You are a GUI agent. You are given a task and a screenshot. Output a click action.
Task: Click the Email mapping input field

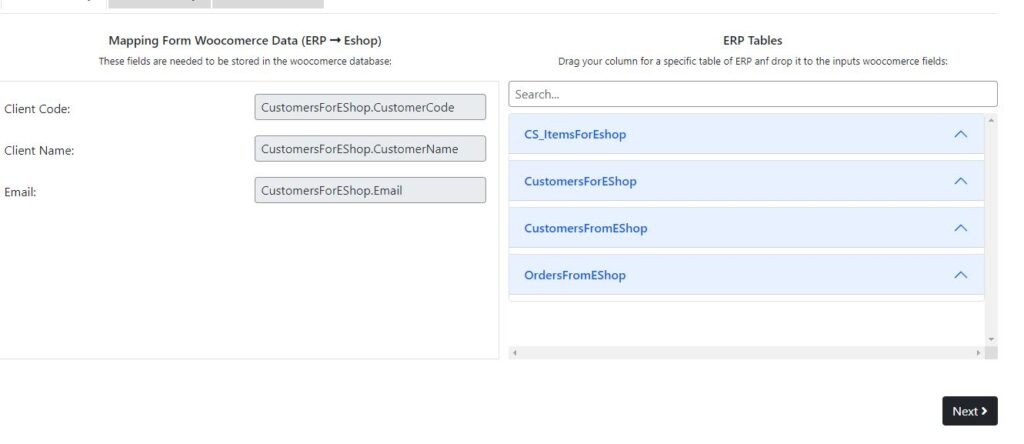pyautogui.click(x=370, y=190)
